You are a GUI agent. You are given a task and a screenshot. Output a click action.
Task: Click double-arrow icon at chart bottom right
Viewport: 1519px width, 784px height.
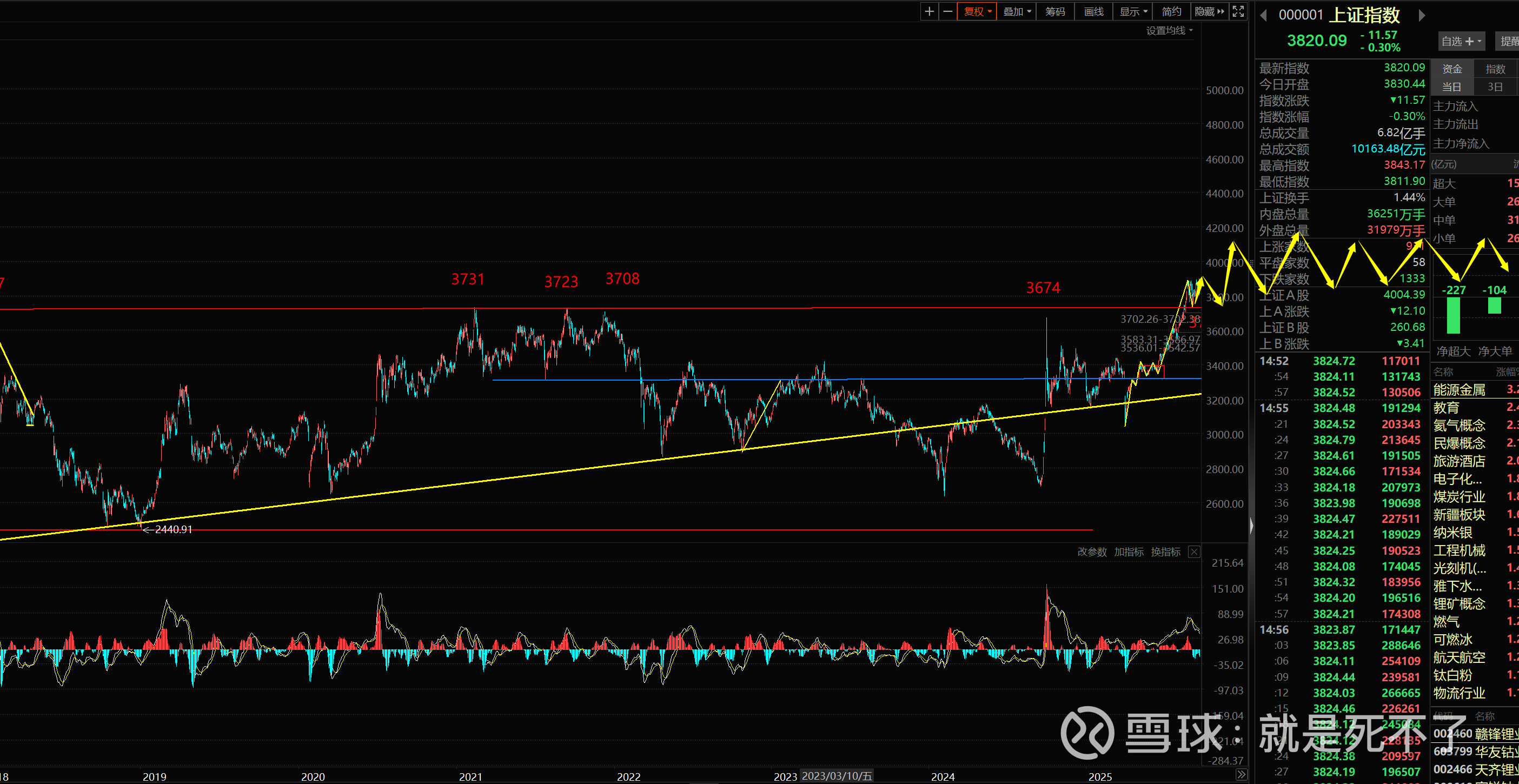pyautogui.click(x=1241, y=775)
